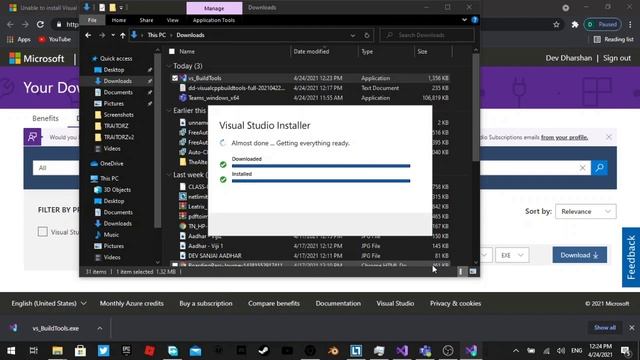This screenshot has height=360, width=640.
Task: Open Task View on the taskbar
Action: click(x=34, y=351)
